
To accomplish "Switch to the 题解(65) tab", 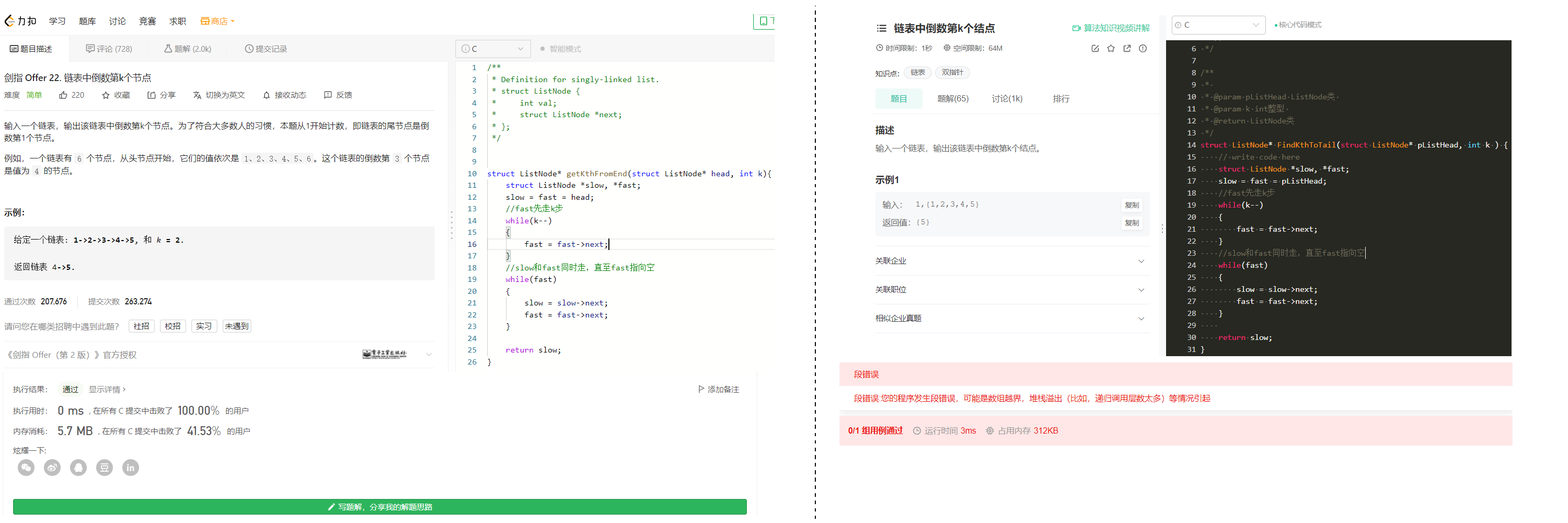I will point(953,99).
